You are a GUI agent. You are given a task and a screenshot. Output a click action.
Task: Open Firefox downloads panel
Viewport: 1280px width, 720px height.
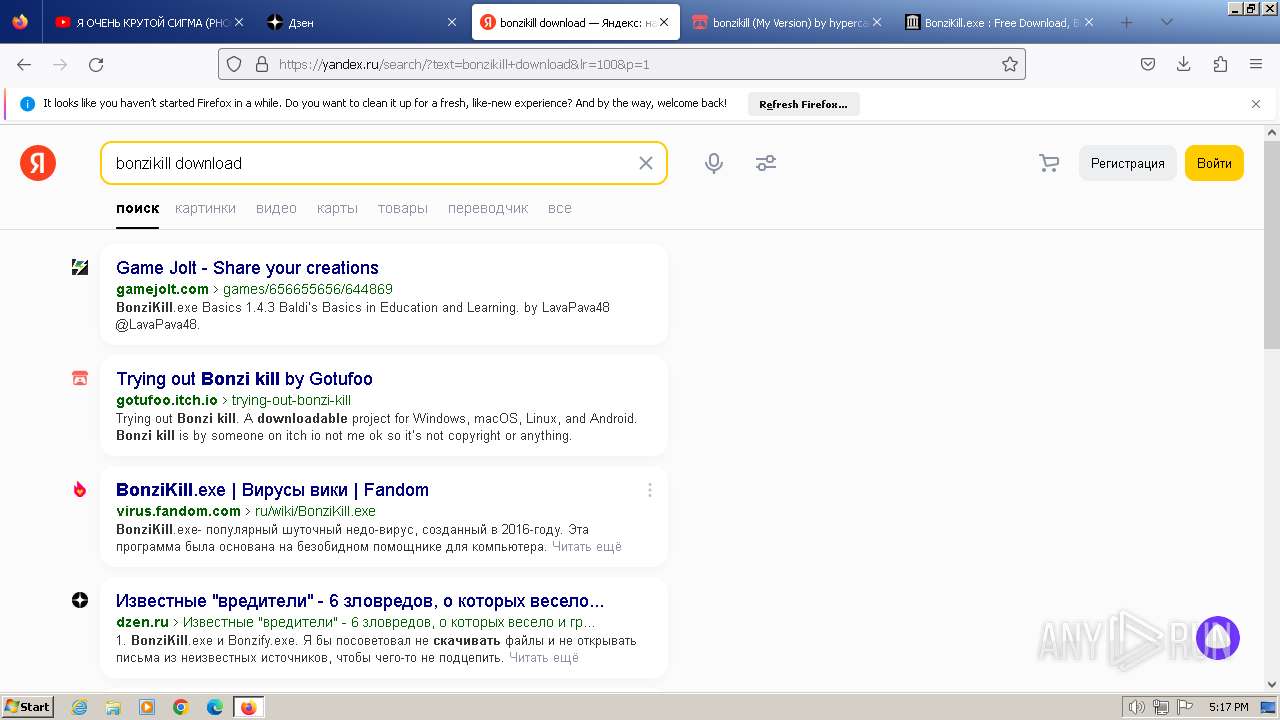click(1184, 64)
